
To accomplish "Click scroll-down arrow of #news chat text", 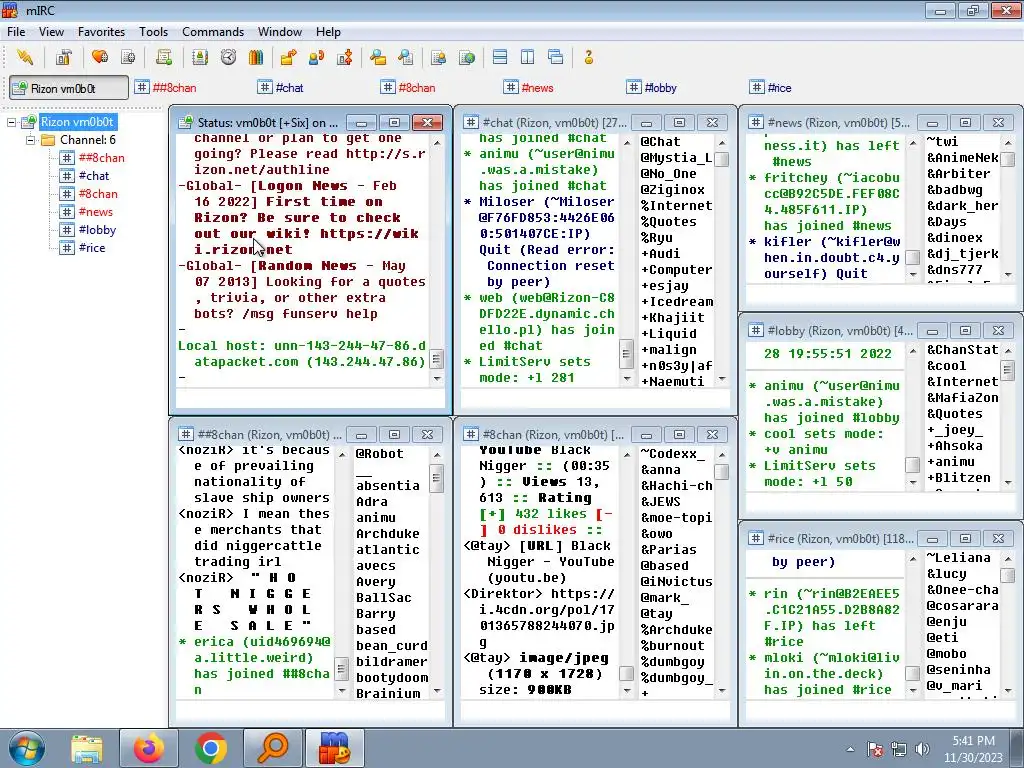I will 913,275.
